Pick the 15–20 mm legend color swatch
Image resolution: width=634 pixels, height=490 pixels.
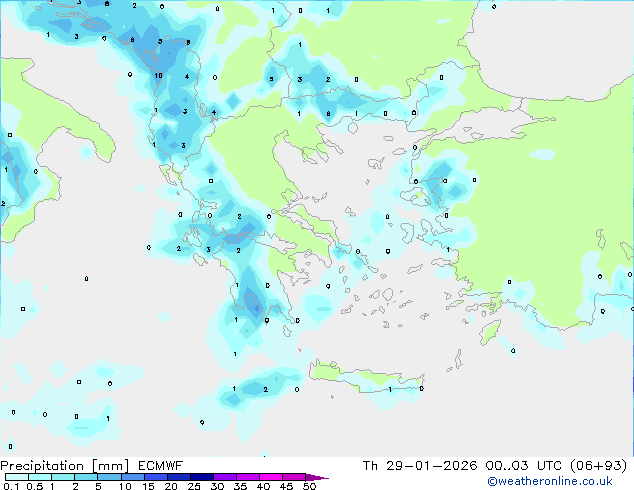(x=155, y=477)
